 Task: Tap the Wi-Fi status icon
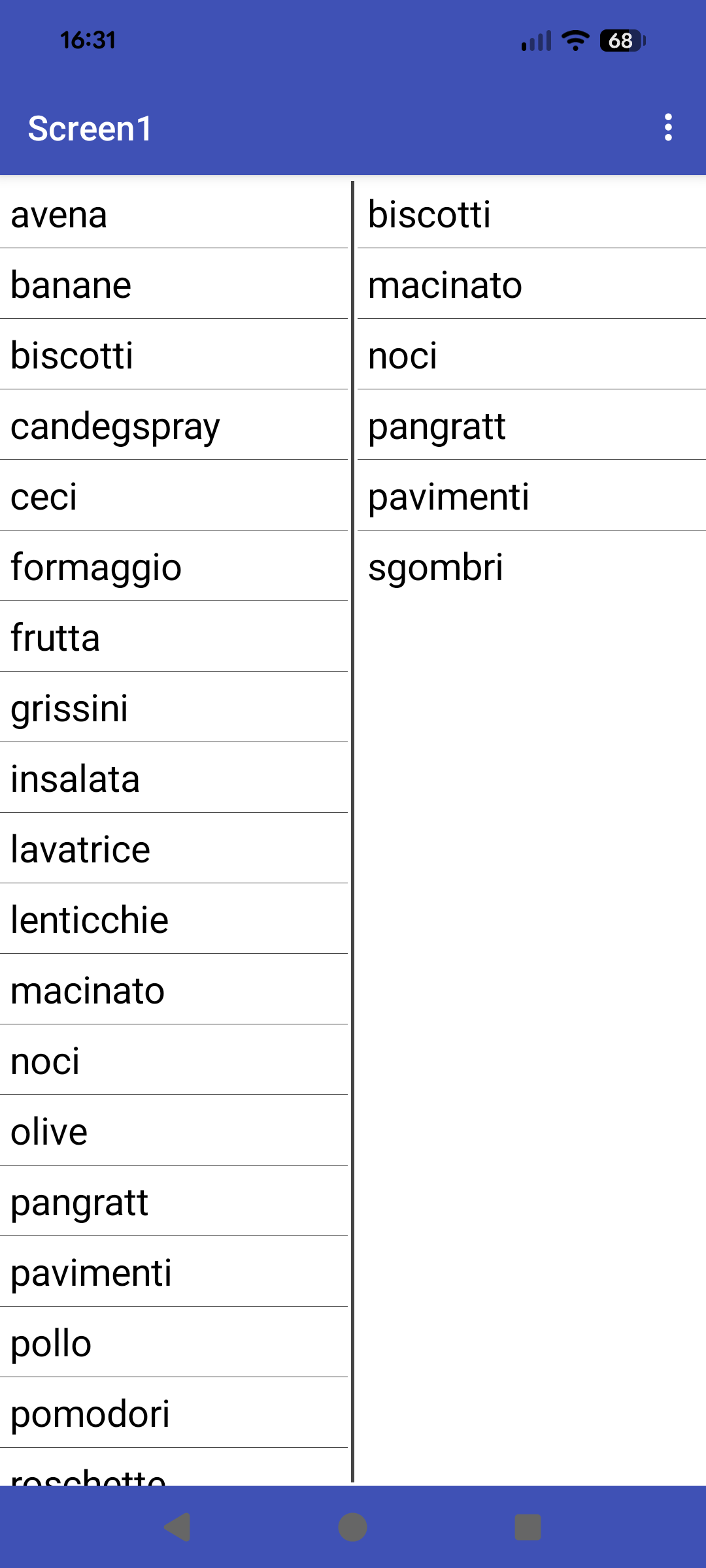click(575, 41)
